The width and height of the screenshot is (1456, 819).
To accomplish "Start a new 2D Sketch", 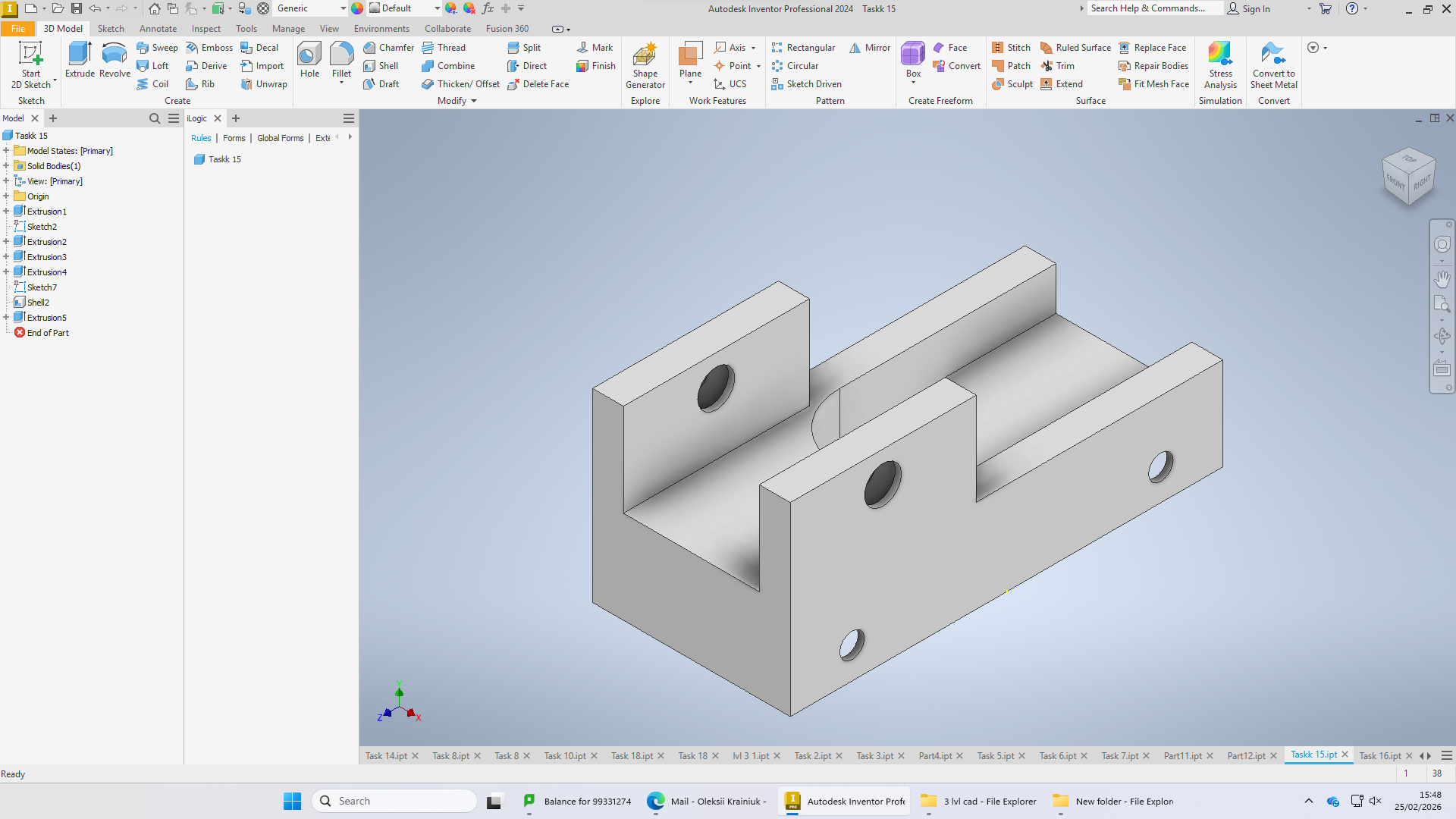I will point(31,65).
